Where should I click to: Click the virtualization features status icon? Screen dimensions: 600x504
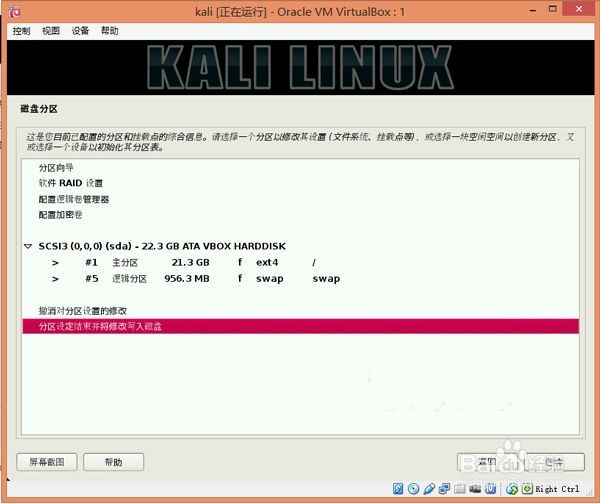pos(491,489)
